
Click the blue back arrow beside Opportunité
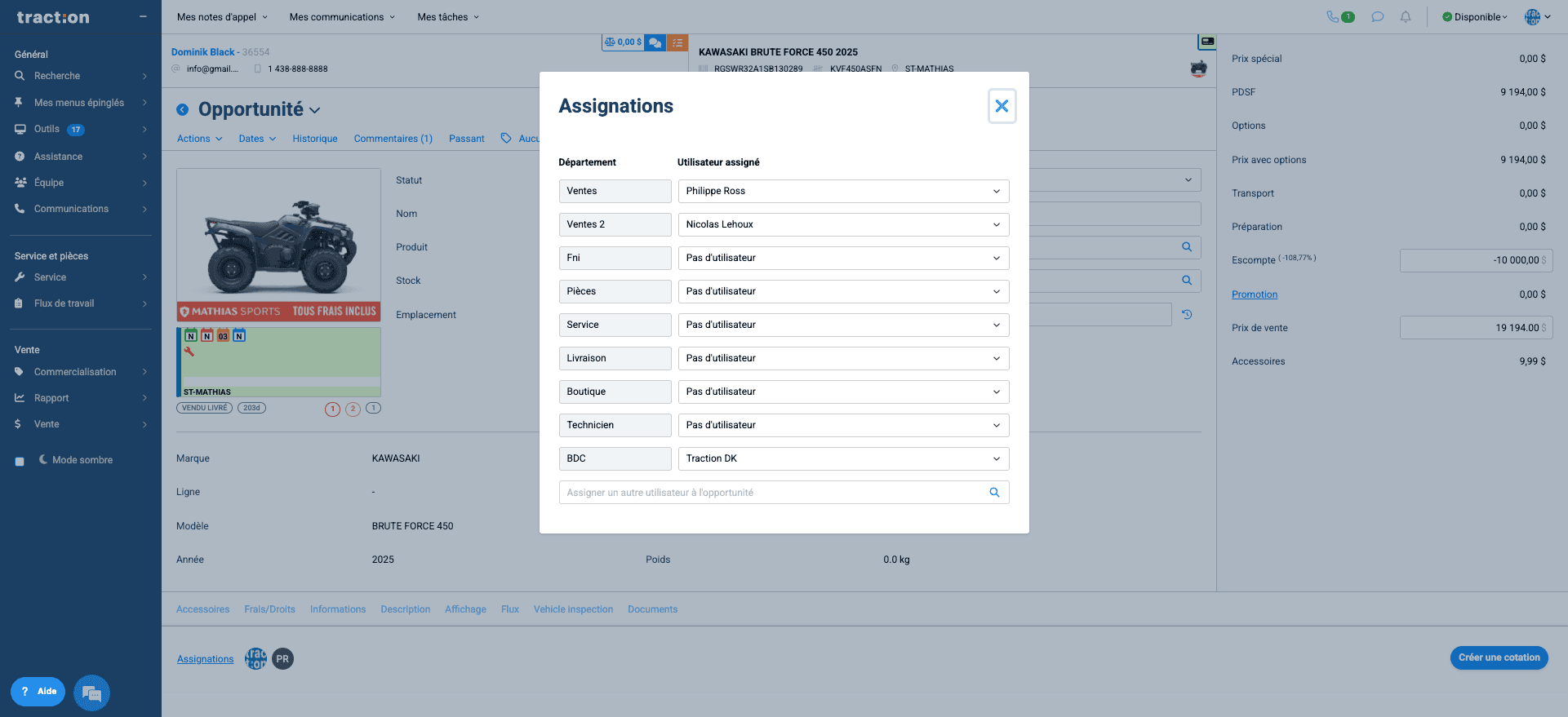tap(183, 110)
